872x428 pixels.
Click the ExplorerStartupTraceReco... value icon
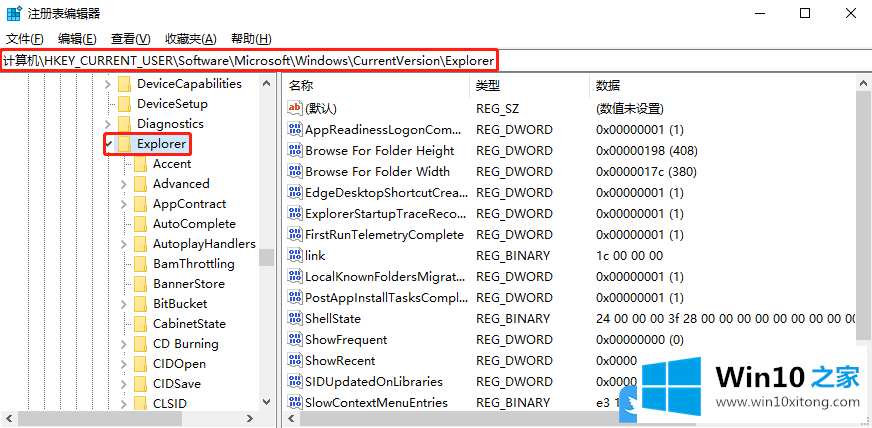pos(295,213)
